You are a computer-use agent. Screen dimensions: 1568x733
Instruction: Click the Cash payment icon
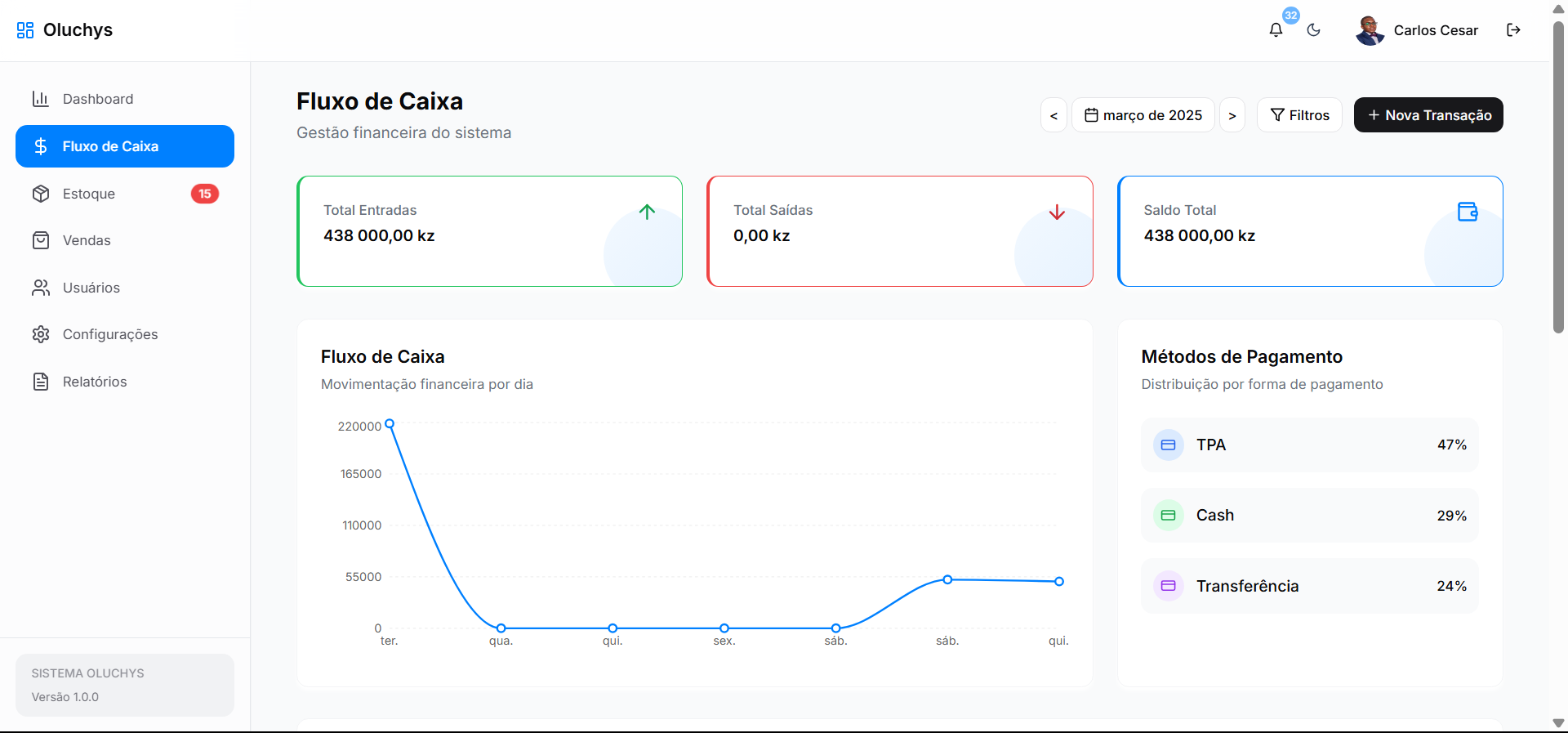[1168, 516]
